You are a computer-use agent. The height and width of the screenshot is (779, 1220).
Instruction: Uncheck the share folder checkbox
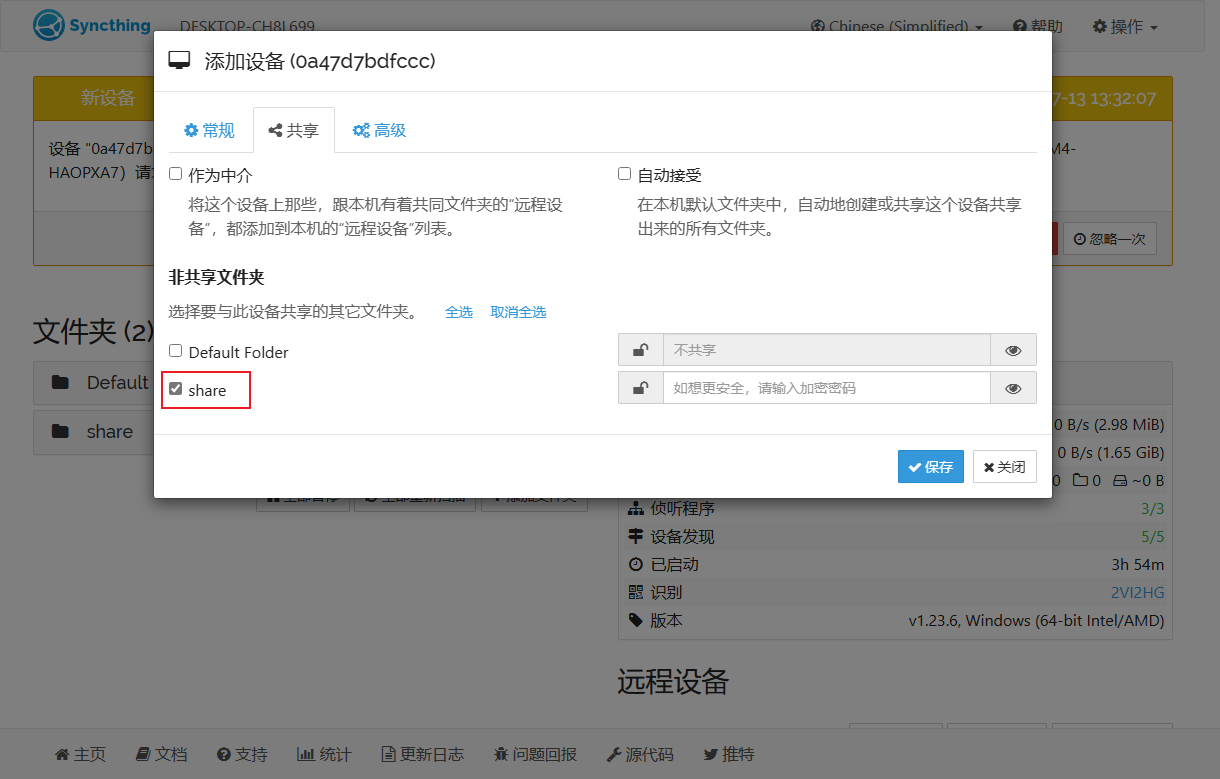point(176,389)
